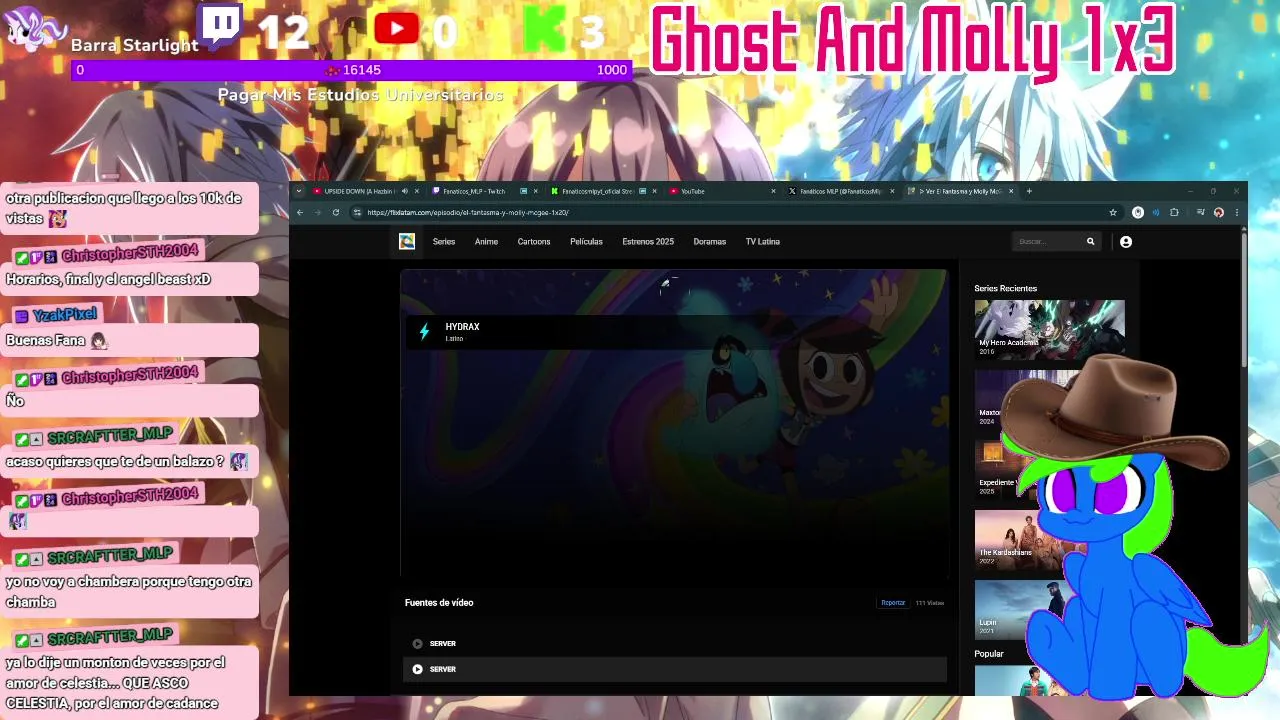Viewport: 1280px width, 720px height.
Task: Switch to Fanaticosmlpyt_oficial Stream tab
Action: coord(598,191)
